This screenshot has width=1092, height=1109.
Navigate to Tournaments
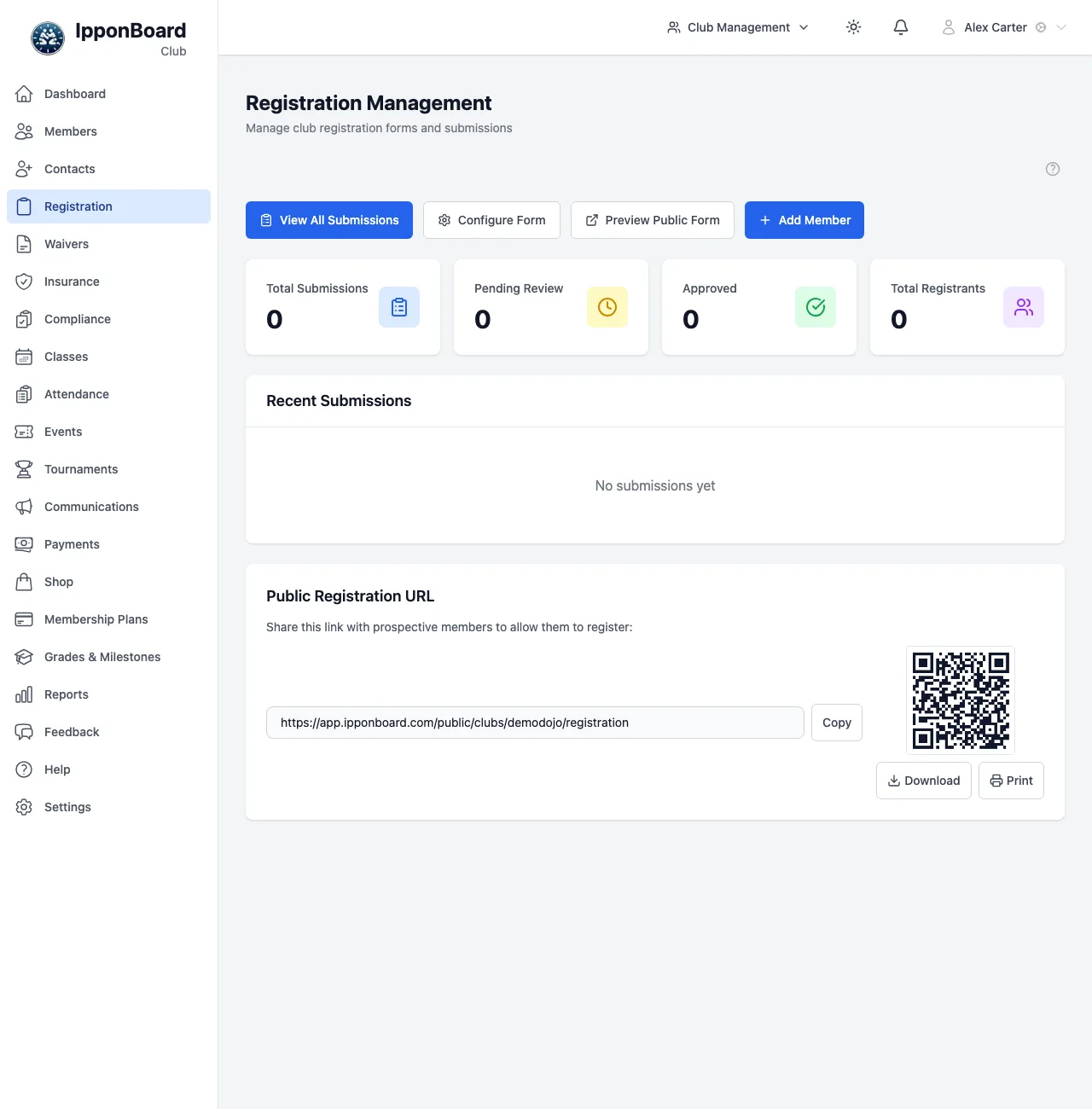tap(108, 469)
